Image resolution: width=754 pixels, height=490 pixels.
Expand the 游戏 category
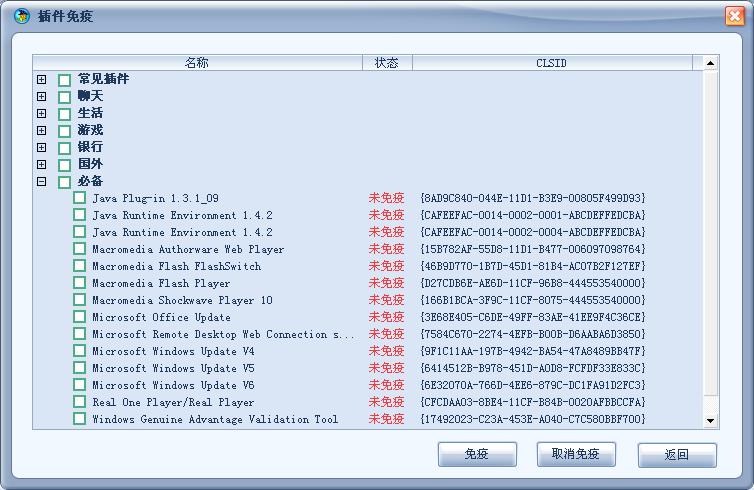pyautogui.click(x=42, y=130)
